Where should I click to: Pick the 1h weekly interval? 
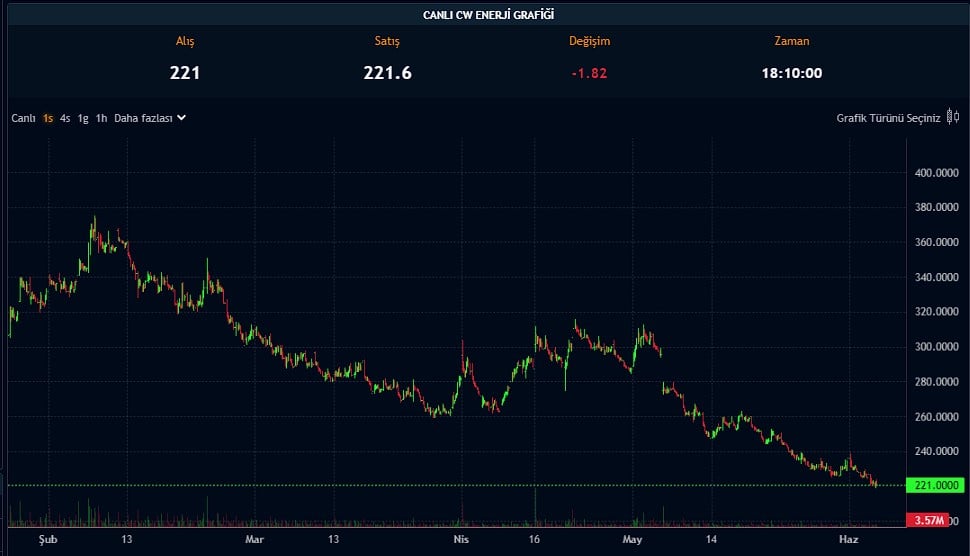pos(101,118)
